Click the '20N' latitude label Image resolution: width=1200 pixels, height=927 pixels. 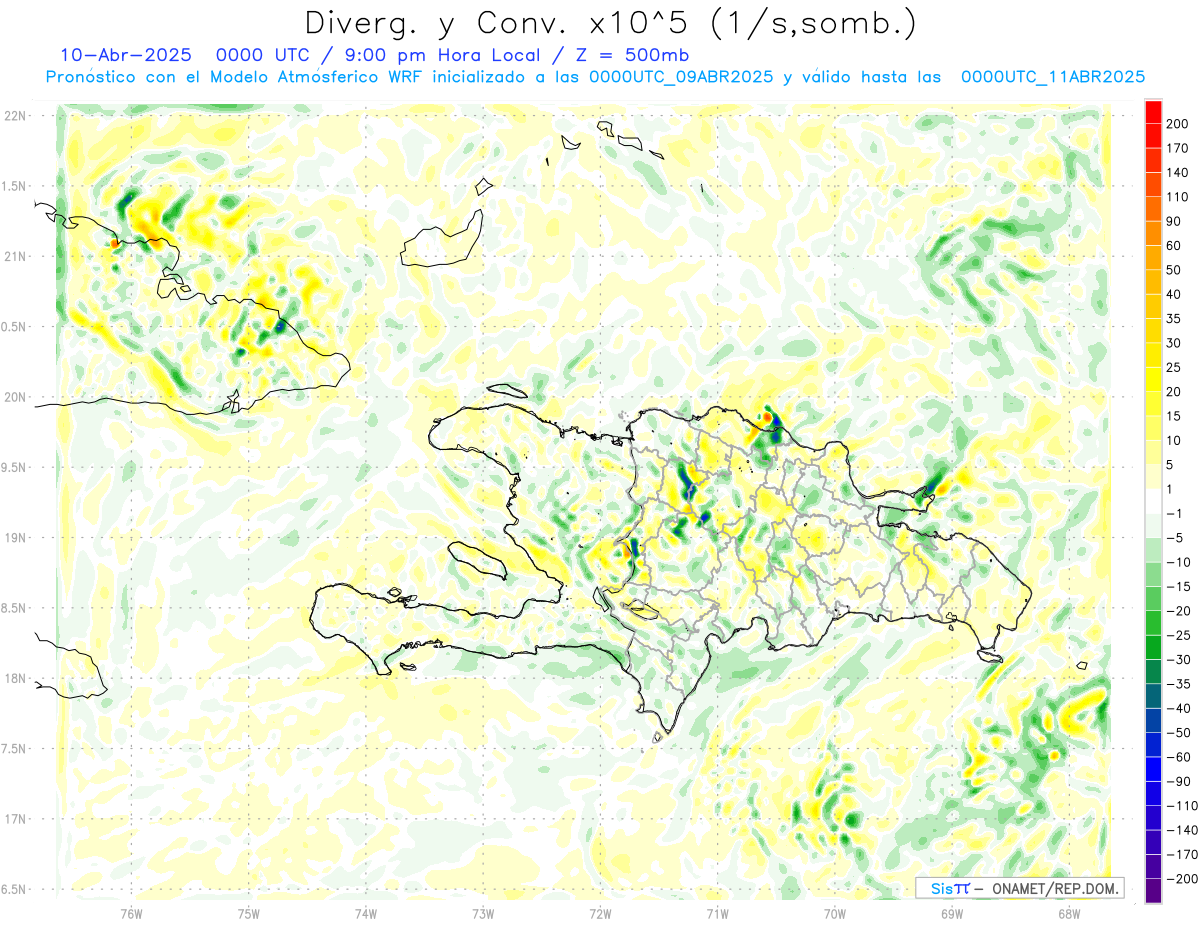15,398
